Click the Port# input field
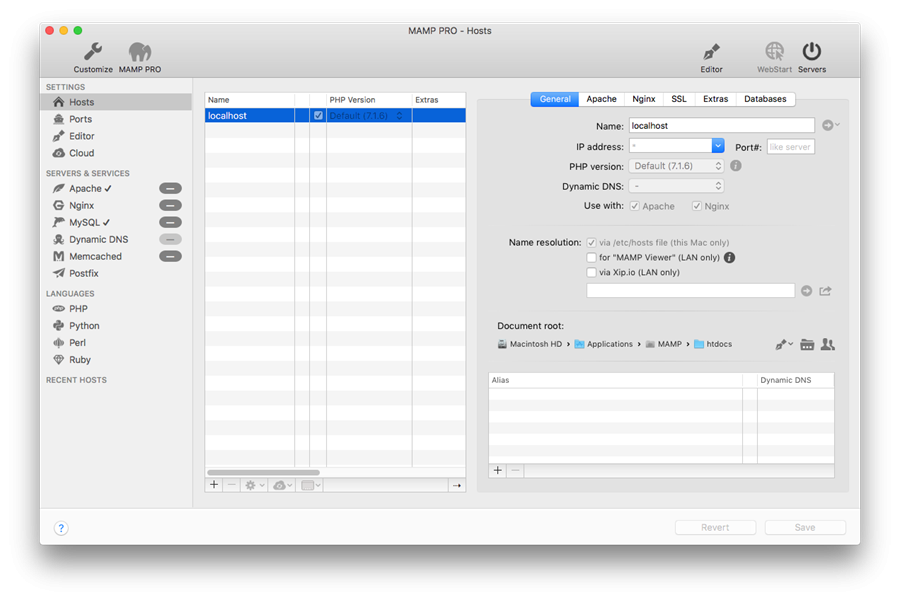This screenshot has width=900, height=601. tap(790, 147)
